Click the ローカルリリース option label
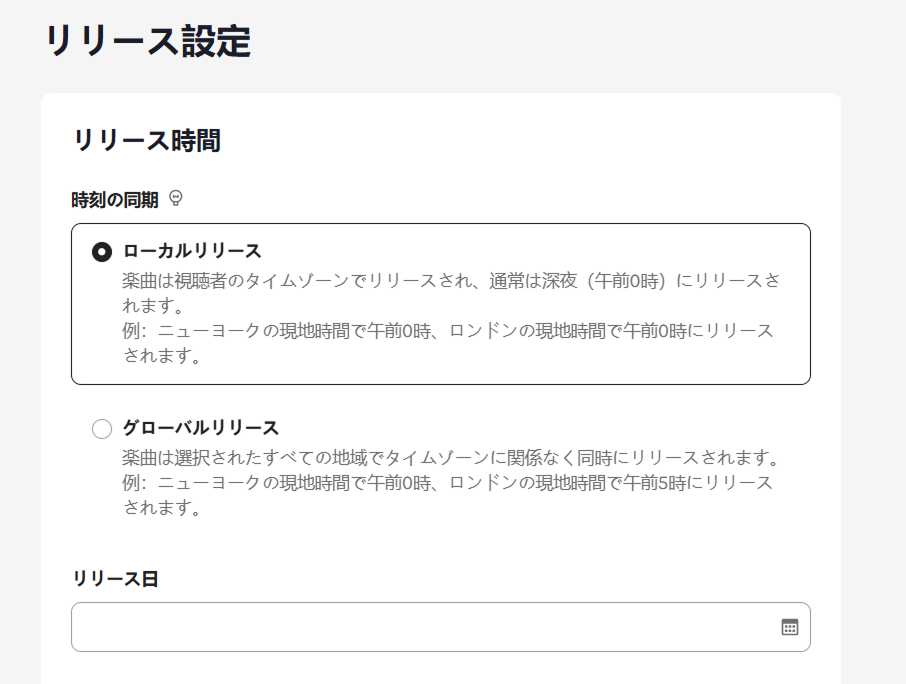906x684 pixels. (192, 251)
